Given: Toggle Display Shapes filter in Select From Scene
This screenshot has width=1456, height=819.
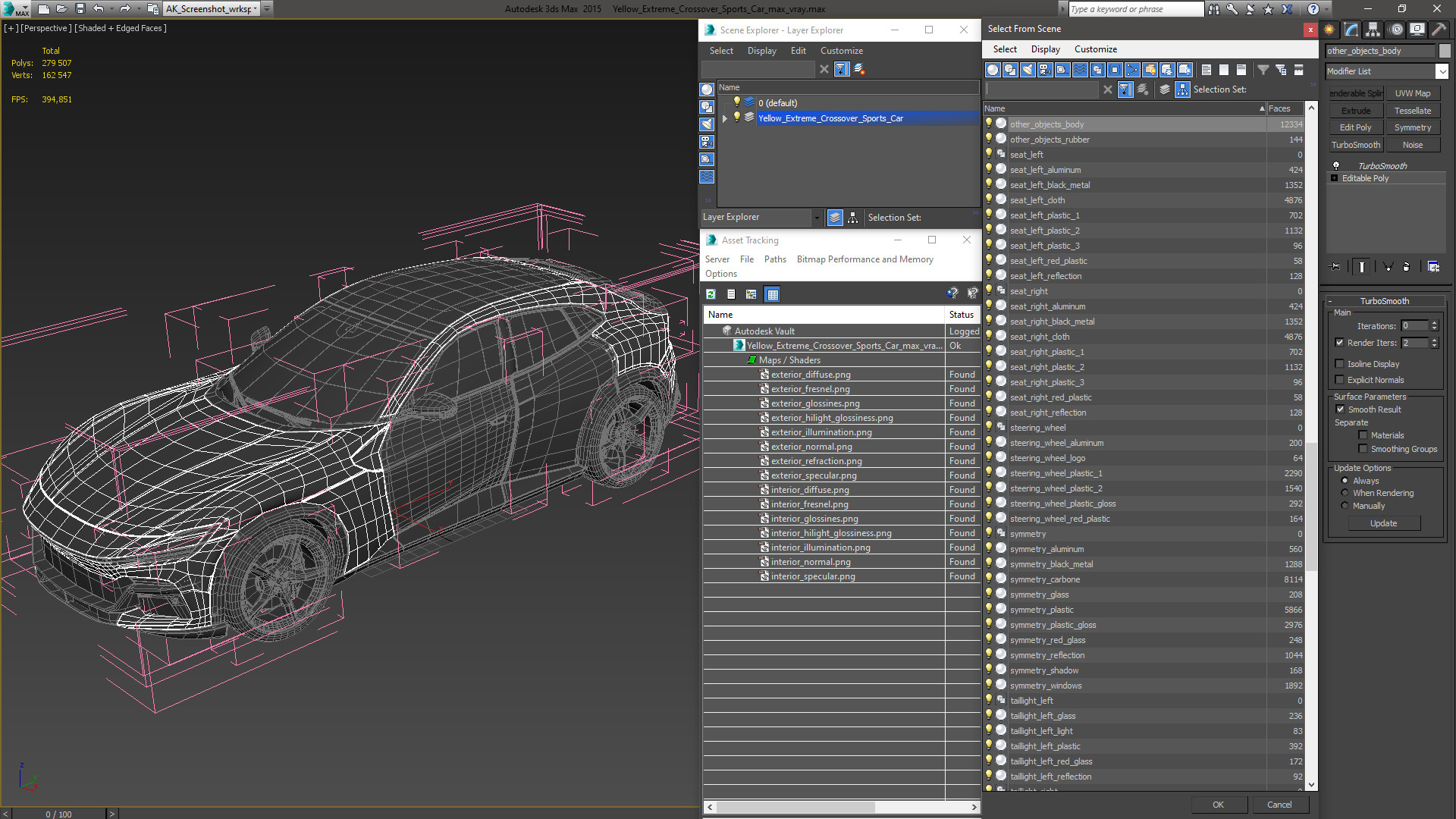Looking at the screenshot, I should pyautogui.click(x=1010, y=70).
